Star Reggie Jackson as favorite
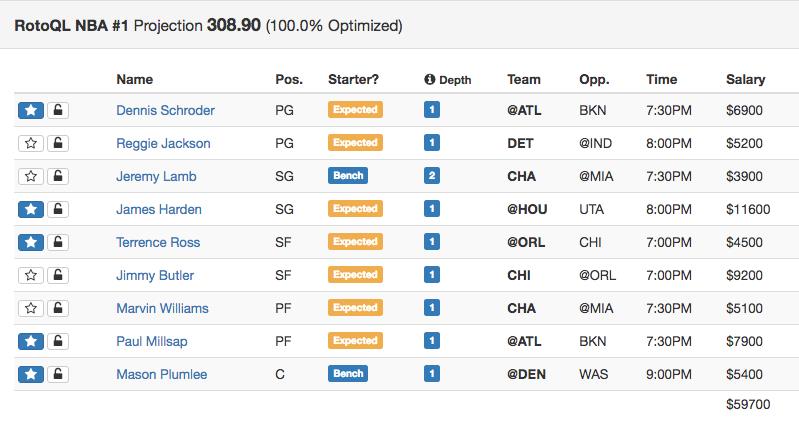The image size is (799, 432). click(x=31, y=143)
